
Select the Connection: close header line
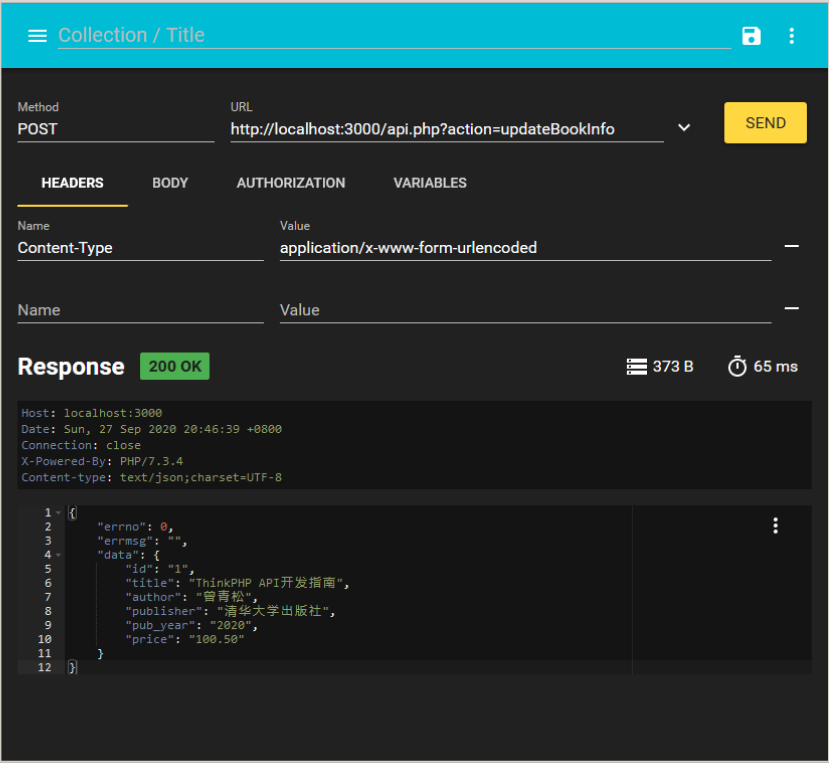(x=81, y=445)
